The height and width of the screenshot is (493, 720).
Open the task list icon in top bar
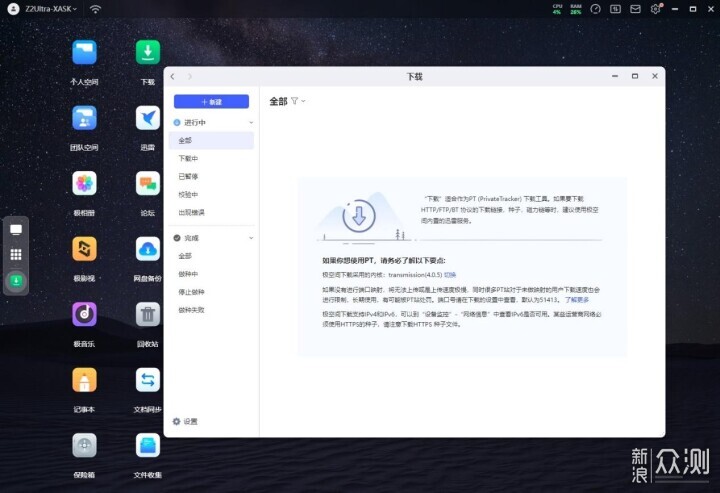coord(615,9)
